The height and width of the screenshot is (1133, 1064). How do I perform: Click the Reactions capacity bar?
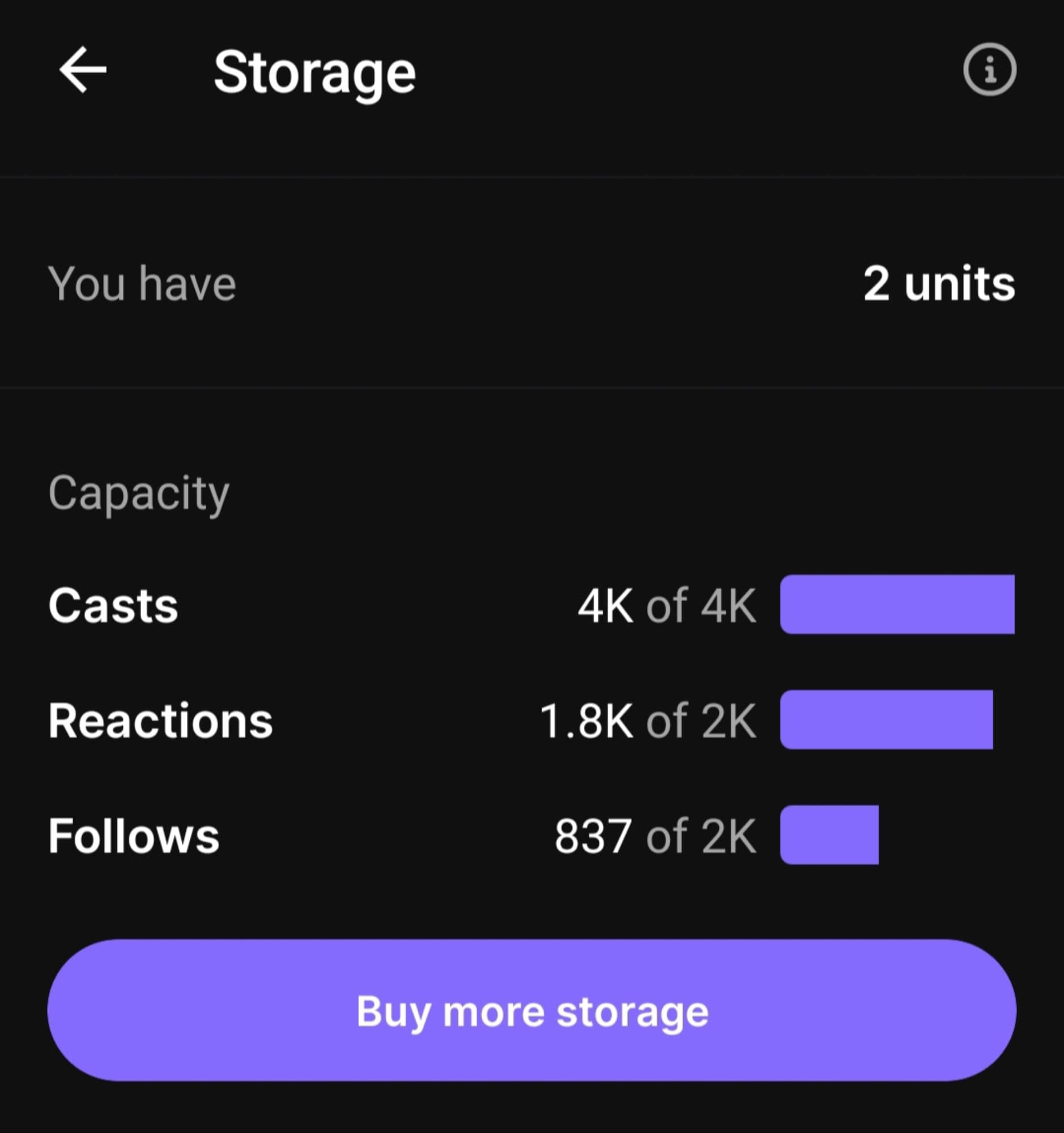886,719
